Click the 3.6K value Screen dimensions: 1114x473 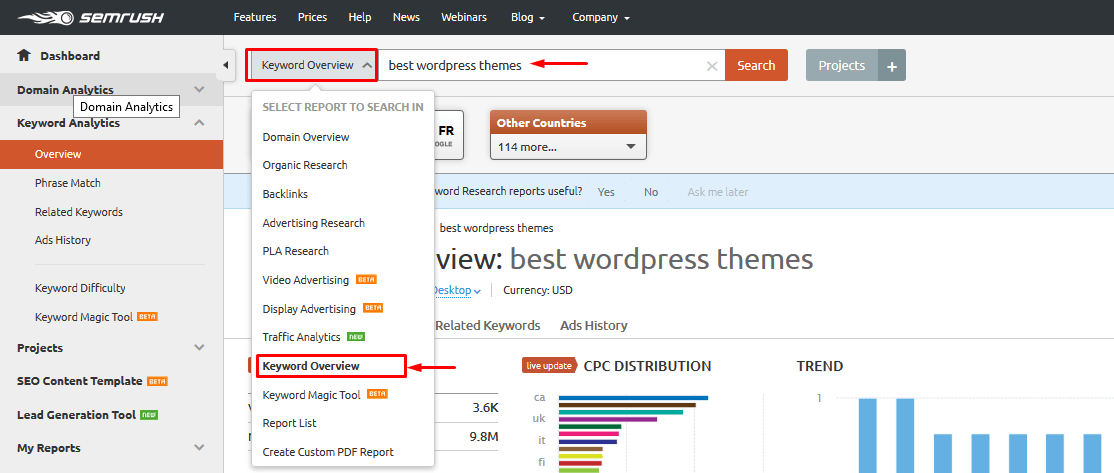485,408
